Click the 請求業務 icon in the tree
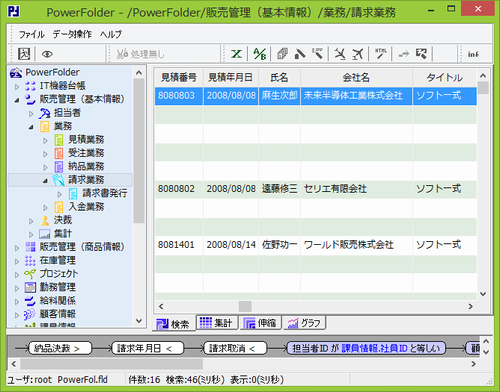This screenshot has width=500, height=392. coord(58,180)
